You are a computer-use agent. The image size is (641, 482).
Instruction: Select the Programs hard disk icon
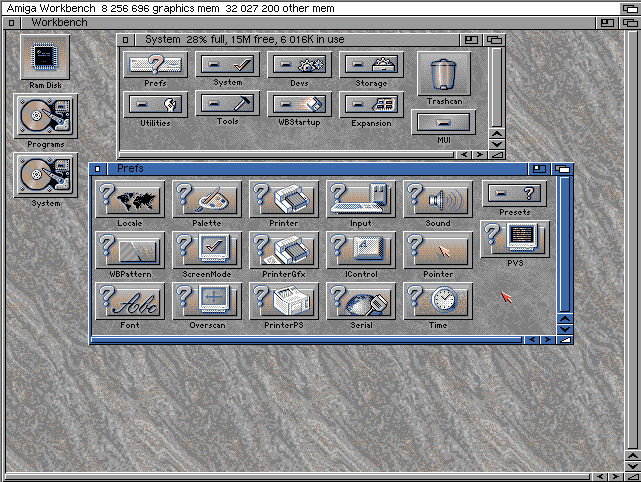(x=45, y=116)
